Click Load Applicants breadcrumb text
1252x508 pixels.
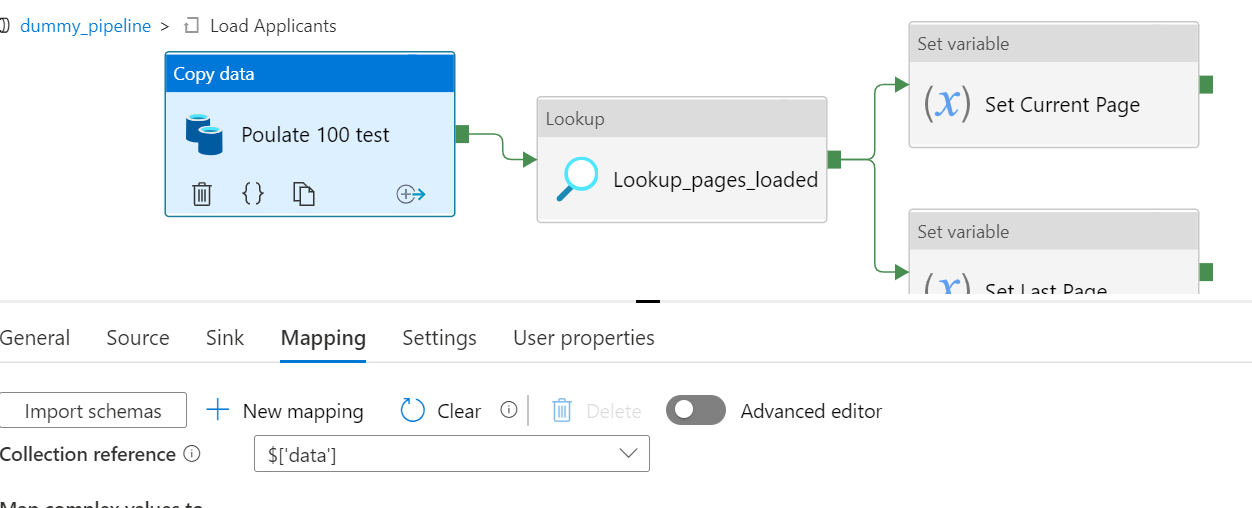click(x=273, y=26)
